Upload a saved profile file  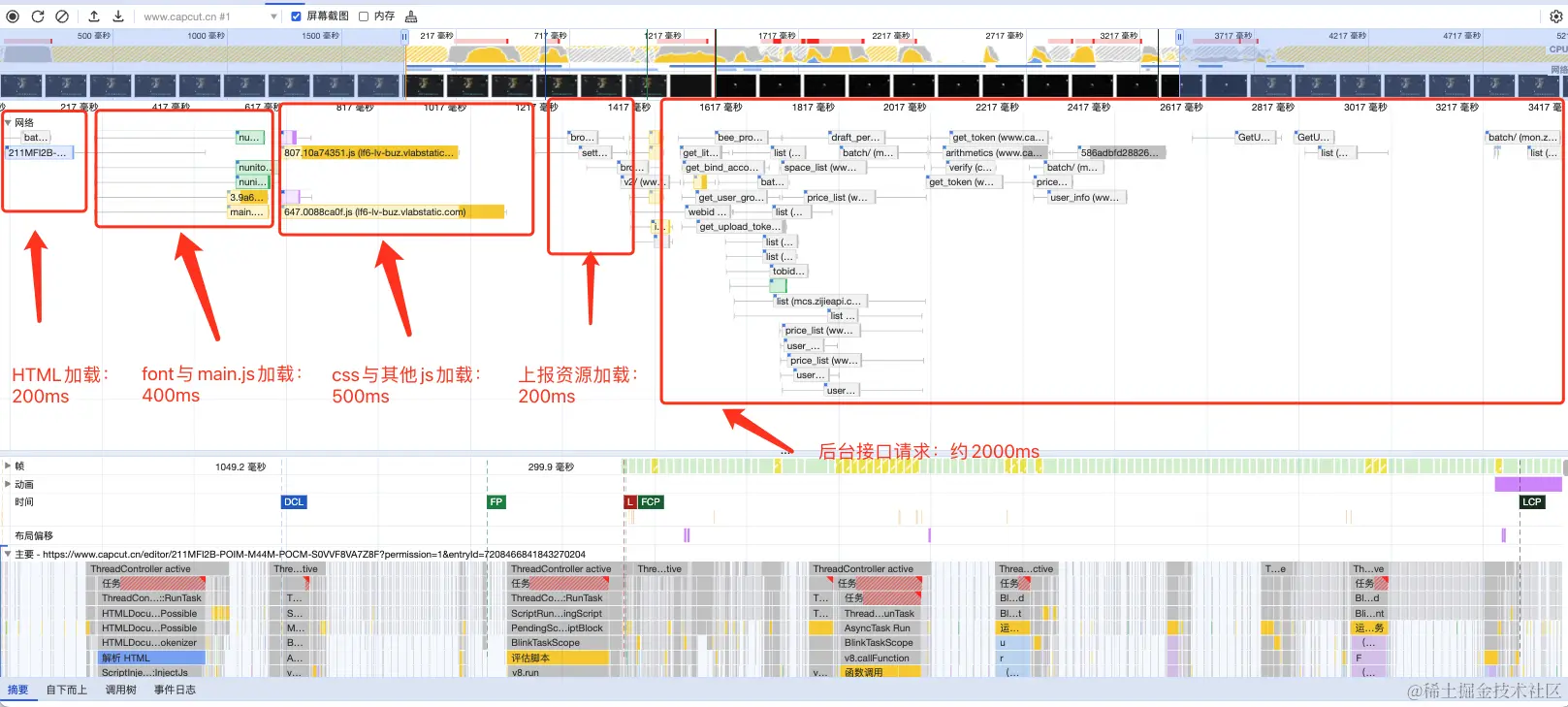tap(94, 16)
